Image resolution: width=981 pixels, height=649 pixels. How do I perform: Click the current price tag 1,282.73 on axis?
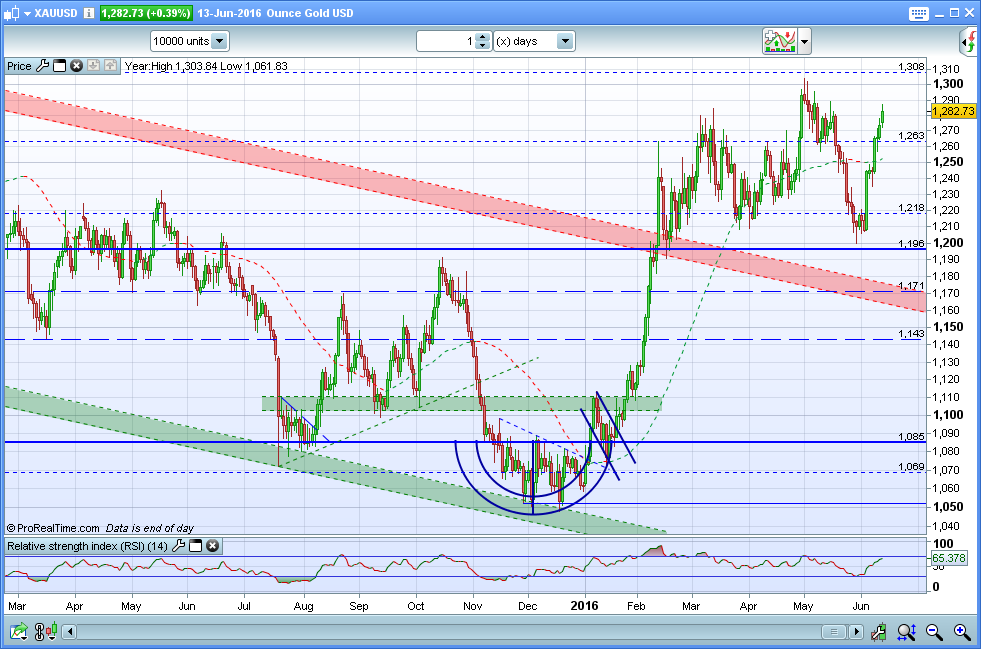(x=953, y=111)
